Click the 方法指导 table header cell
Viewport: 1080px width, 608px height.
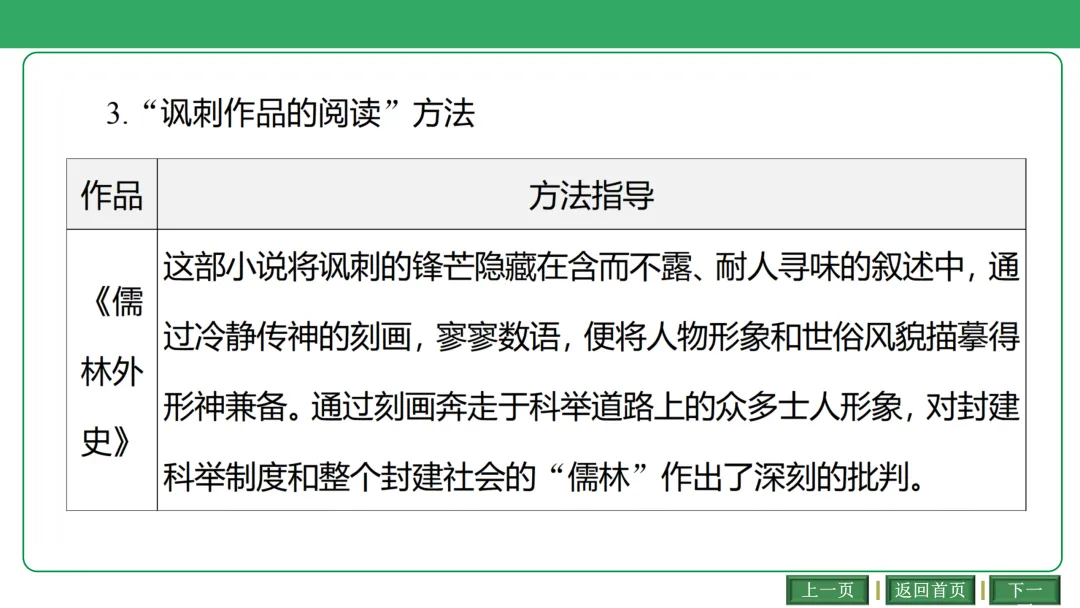click(592, 194)
